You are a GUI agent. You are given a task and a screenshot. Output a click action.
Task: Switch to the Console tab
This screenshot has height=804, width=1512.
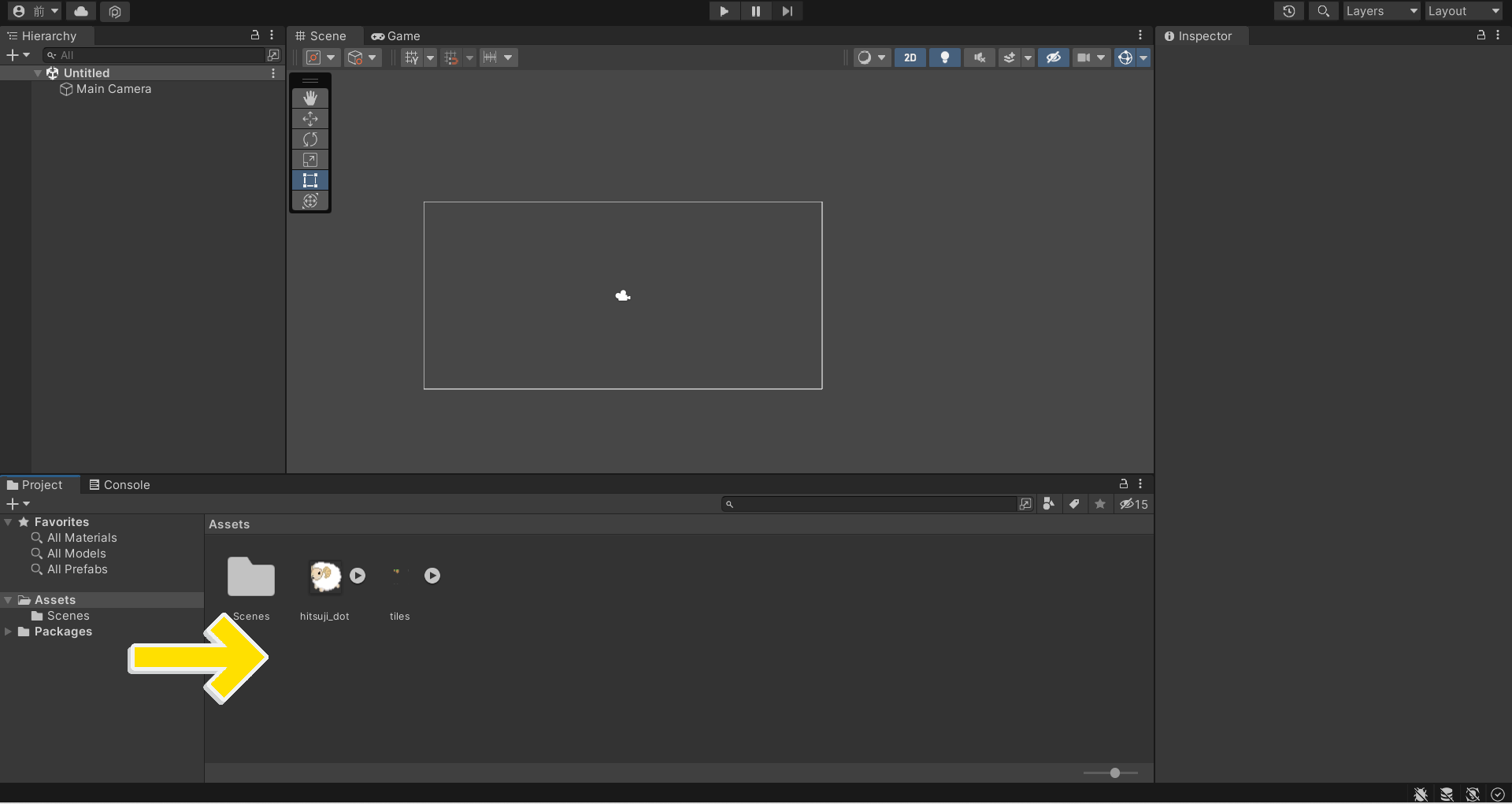[120, 485]
